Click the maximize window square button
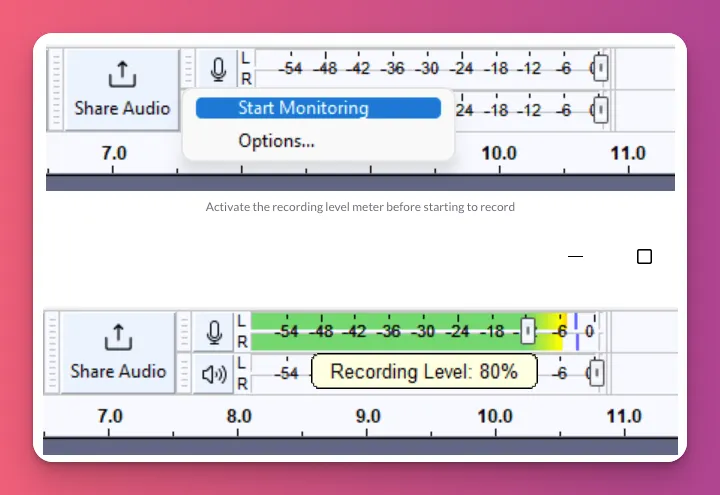The width and height of the screenshot is (720, 495). coord(644,257)
